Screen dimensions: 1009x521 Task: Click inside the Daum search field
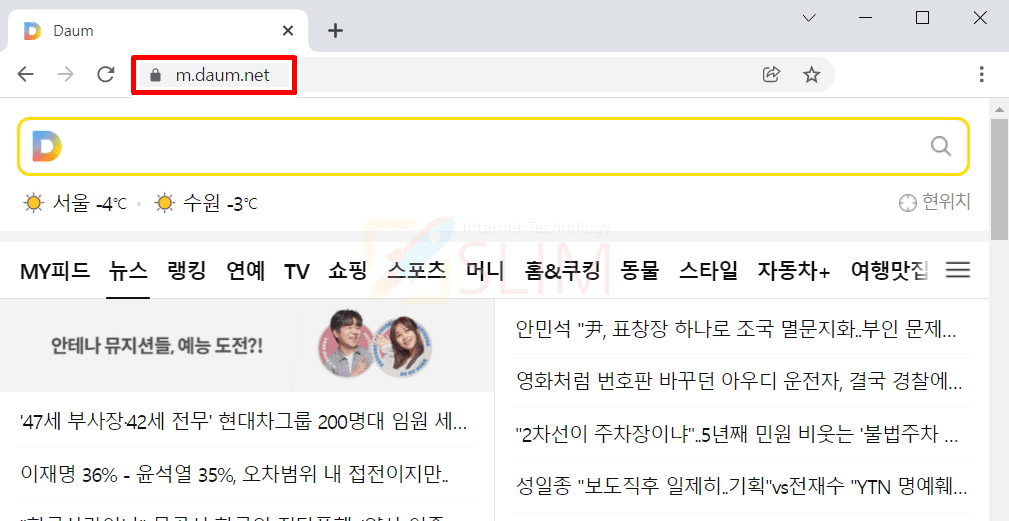pos(493,146)
